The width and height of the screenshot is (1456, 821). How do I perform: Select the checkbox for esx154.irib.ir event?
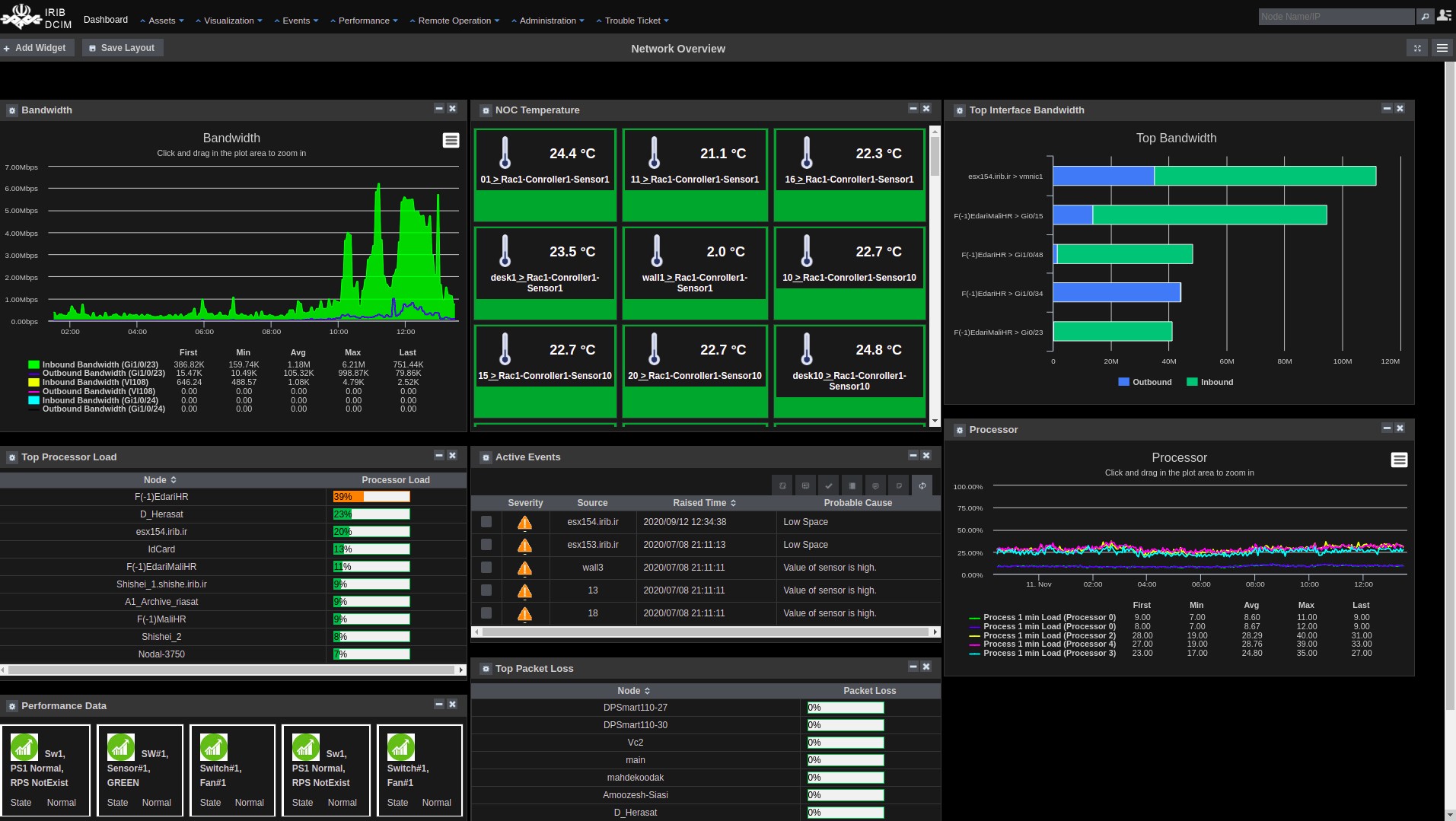(486, 522)
